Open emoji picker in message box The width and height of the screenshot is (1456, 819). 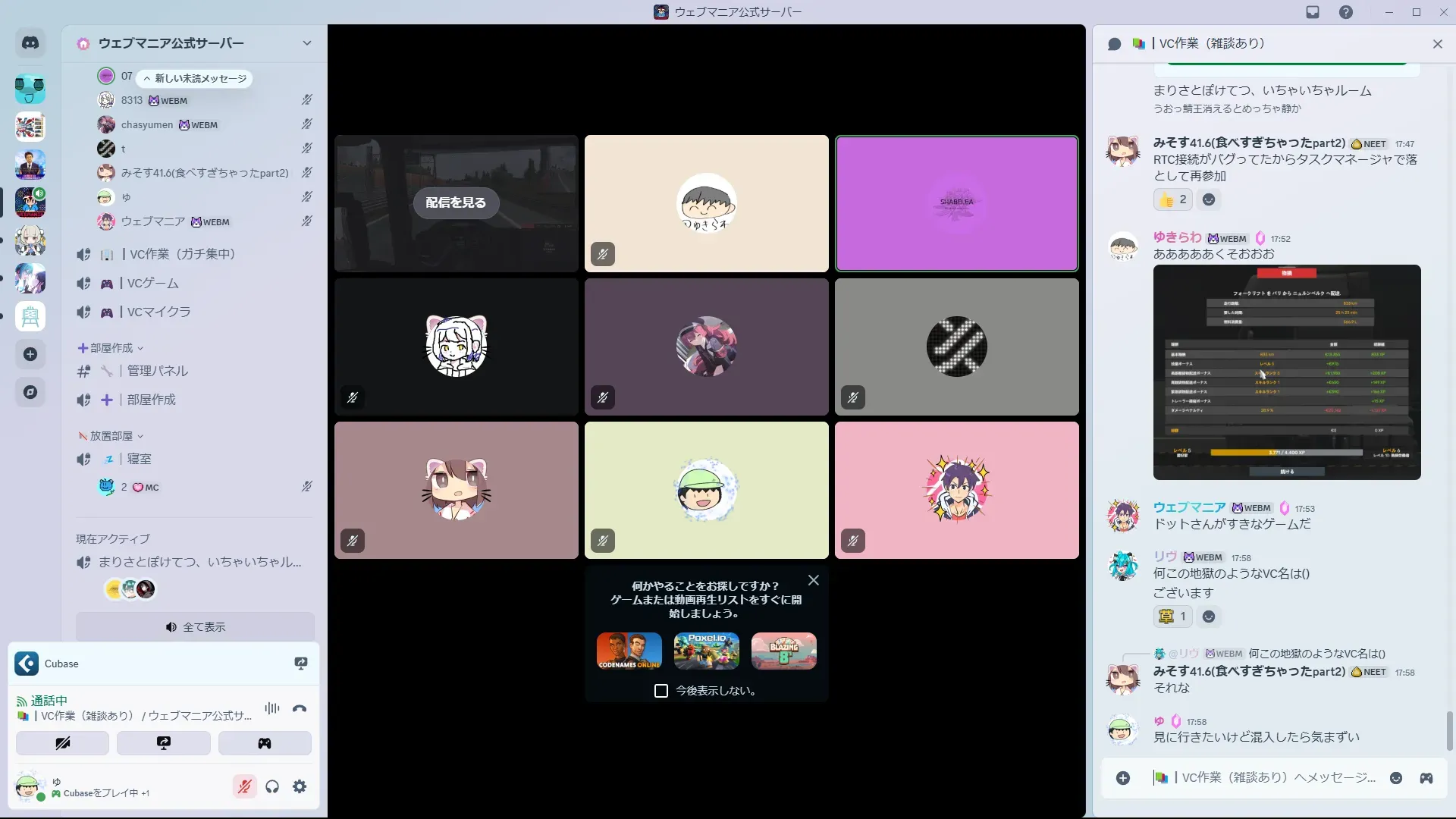tap(1396, 778)
